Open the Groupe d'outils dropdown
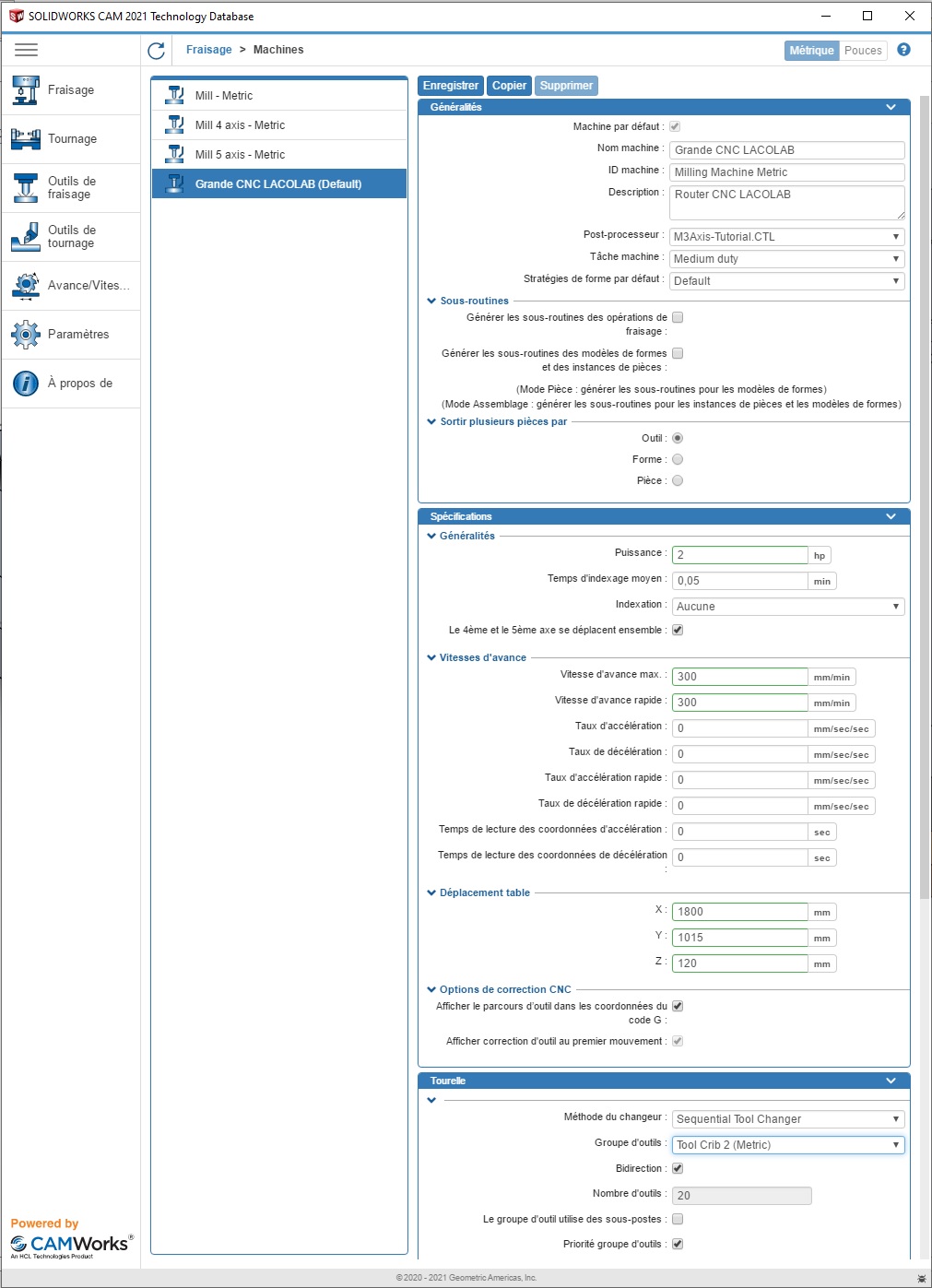This screenshot has height=1288, width=932. click(x=788, y=1145)
